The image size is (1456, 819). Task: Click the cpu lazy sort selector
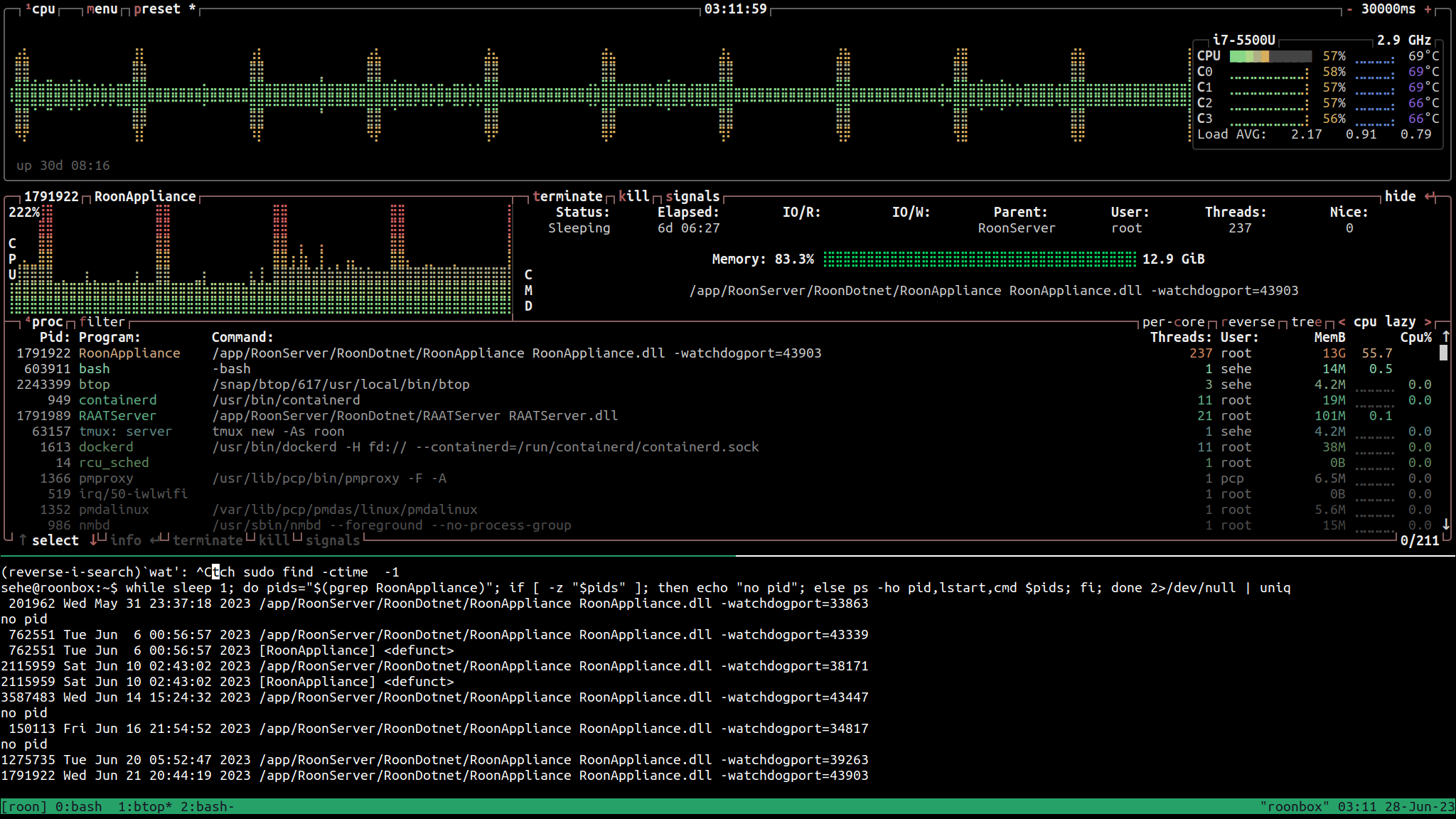tap(1384, 321)
